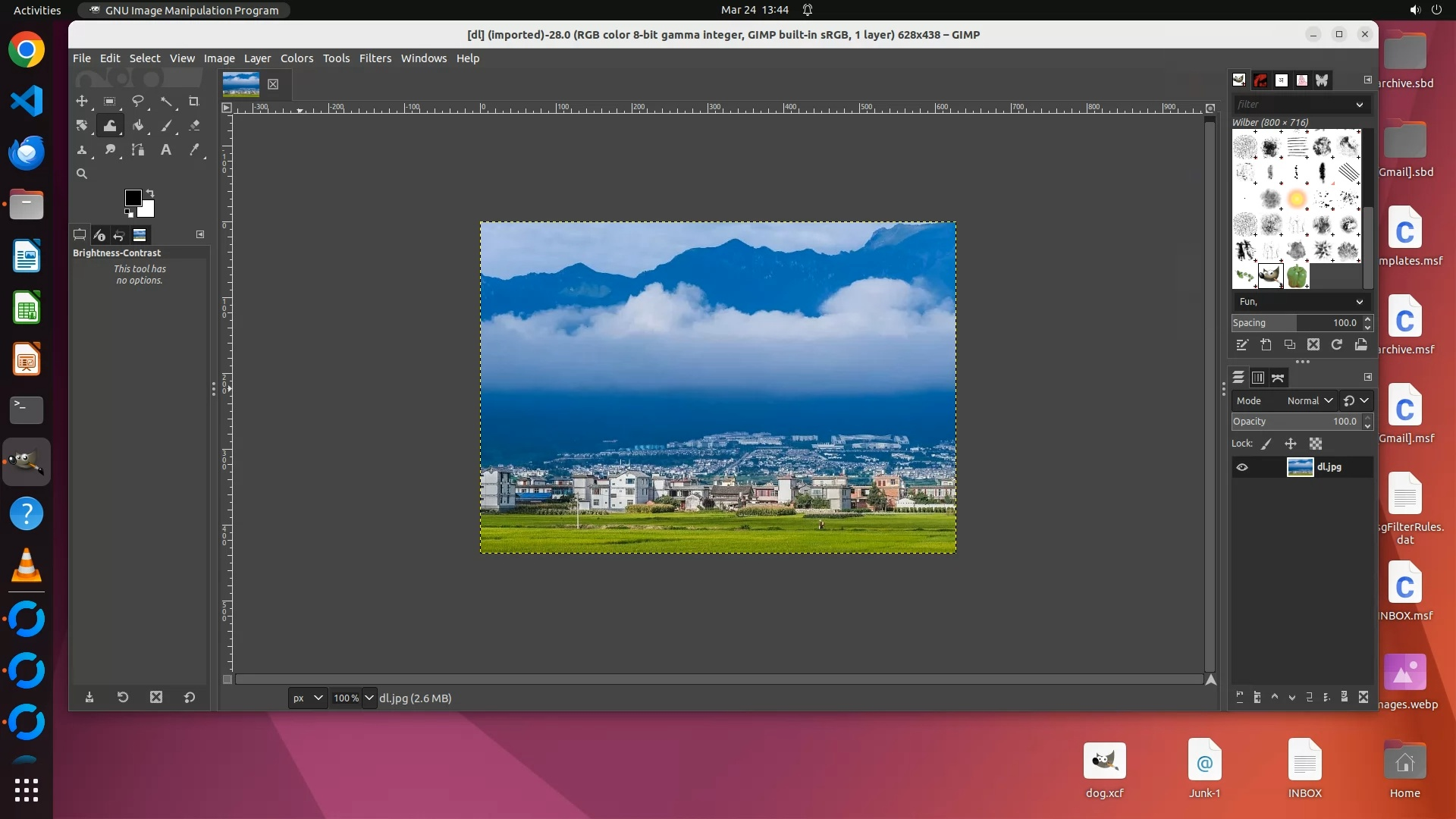Toggle lock pixels brush icon

click(1266, 444)
